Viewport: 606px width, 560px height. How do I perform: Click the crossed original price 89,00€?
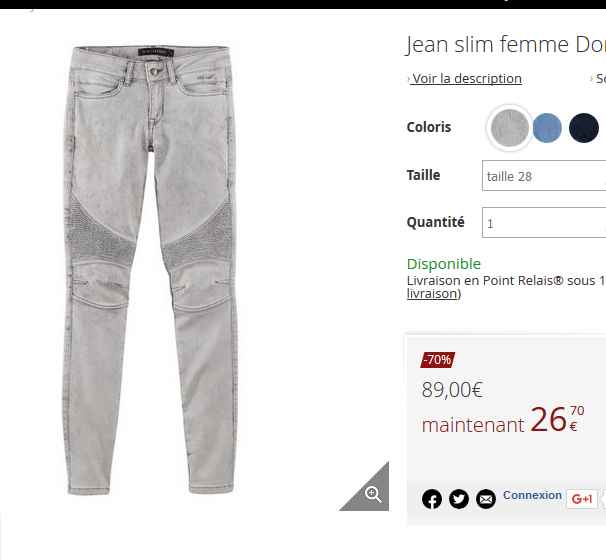[452, 390]
